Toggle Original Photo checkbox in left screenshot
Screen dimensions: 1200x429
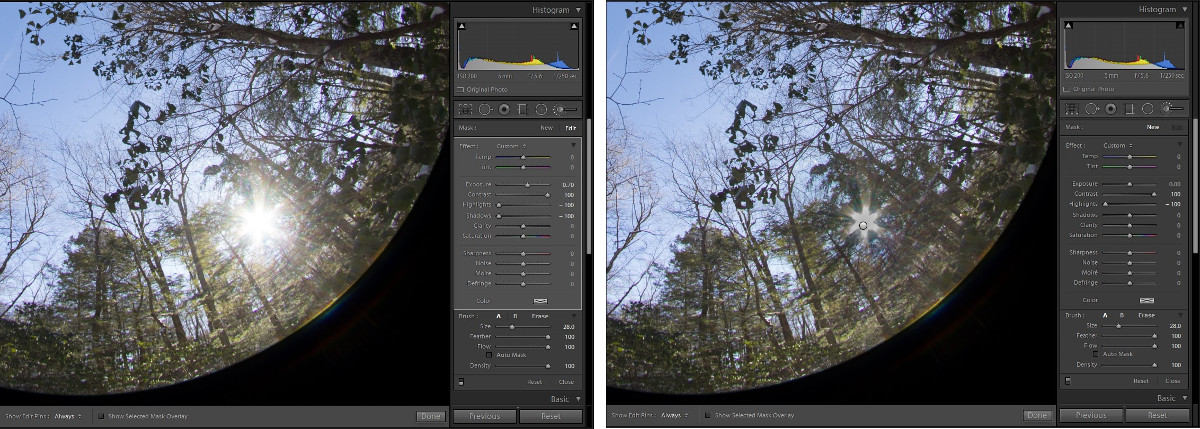461,89
